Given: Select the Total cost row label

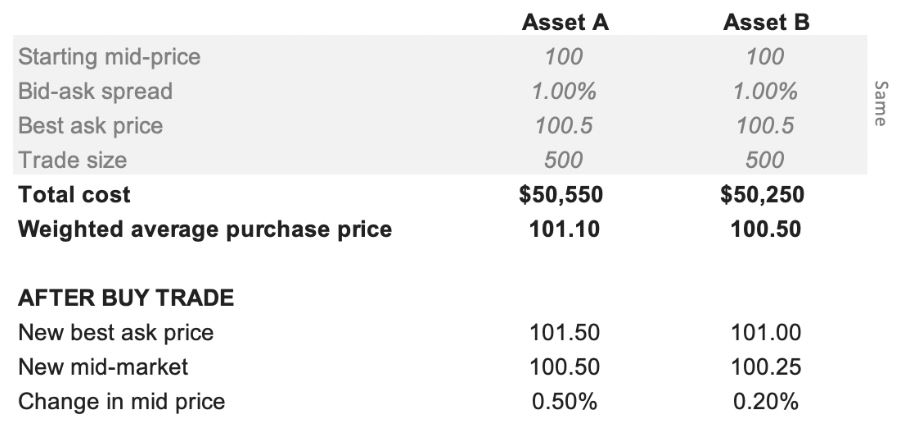Looking at the screenshot, I should [74, 194].
